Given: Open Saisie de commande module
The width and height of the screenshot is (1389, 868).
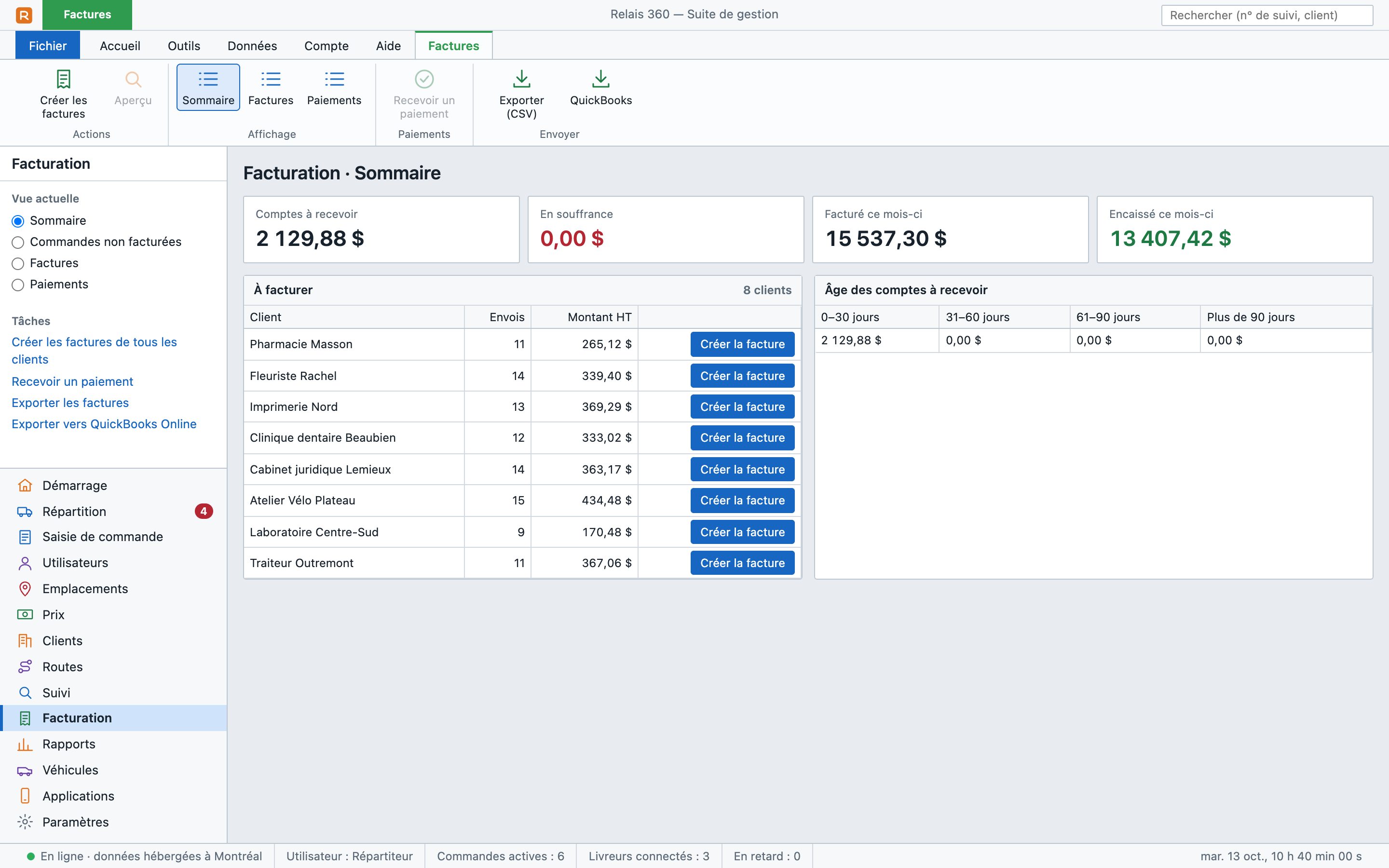Looking at the screenshot, I should pos(113,537).
